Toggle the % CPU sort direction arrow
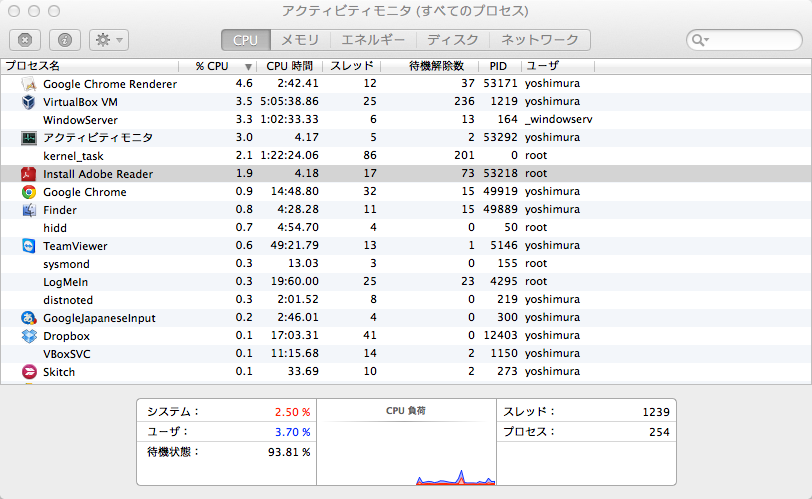 coord(248,67)
